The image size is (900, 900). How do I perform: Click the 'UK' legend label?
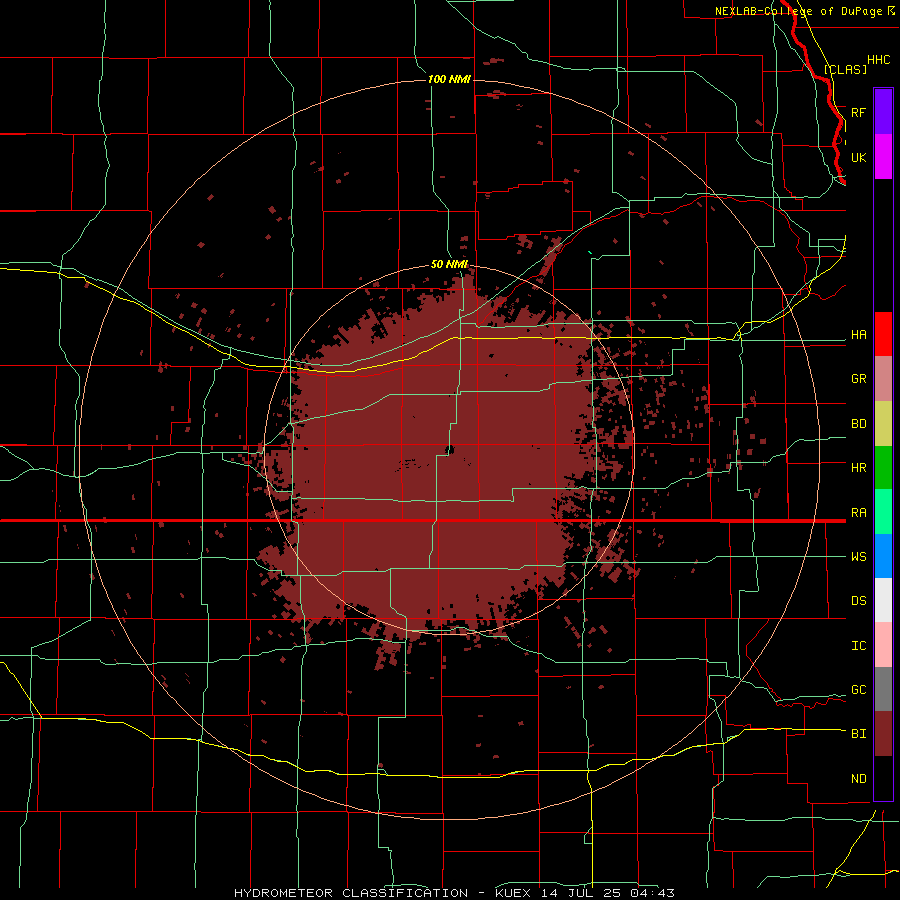[x=858, y=157]
